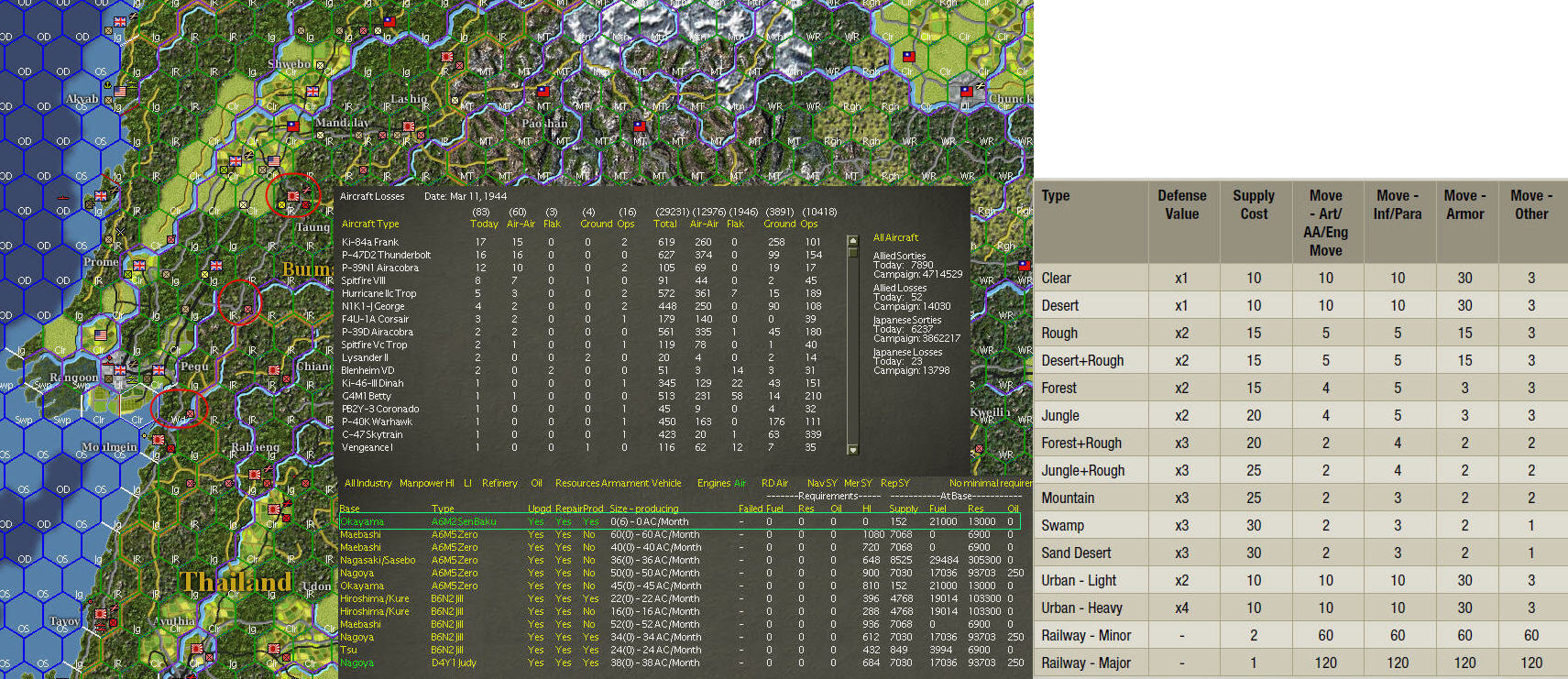Switch to the Manpower industry tab
This screenshot has width=1568, height=679.
tap(422, 483)
